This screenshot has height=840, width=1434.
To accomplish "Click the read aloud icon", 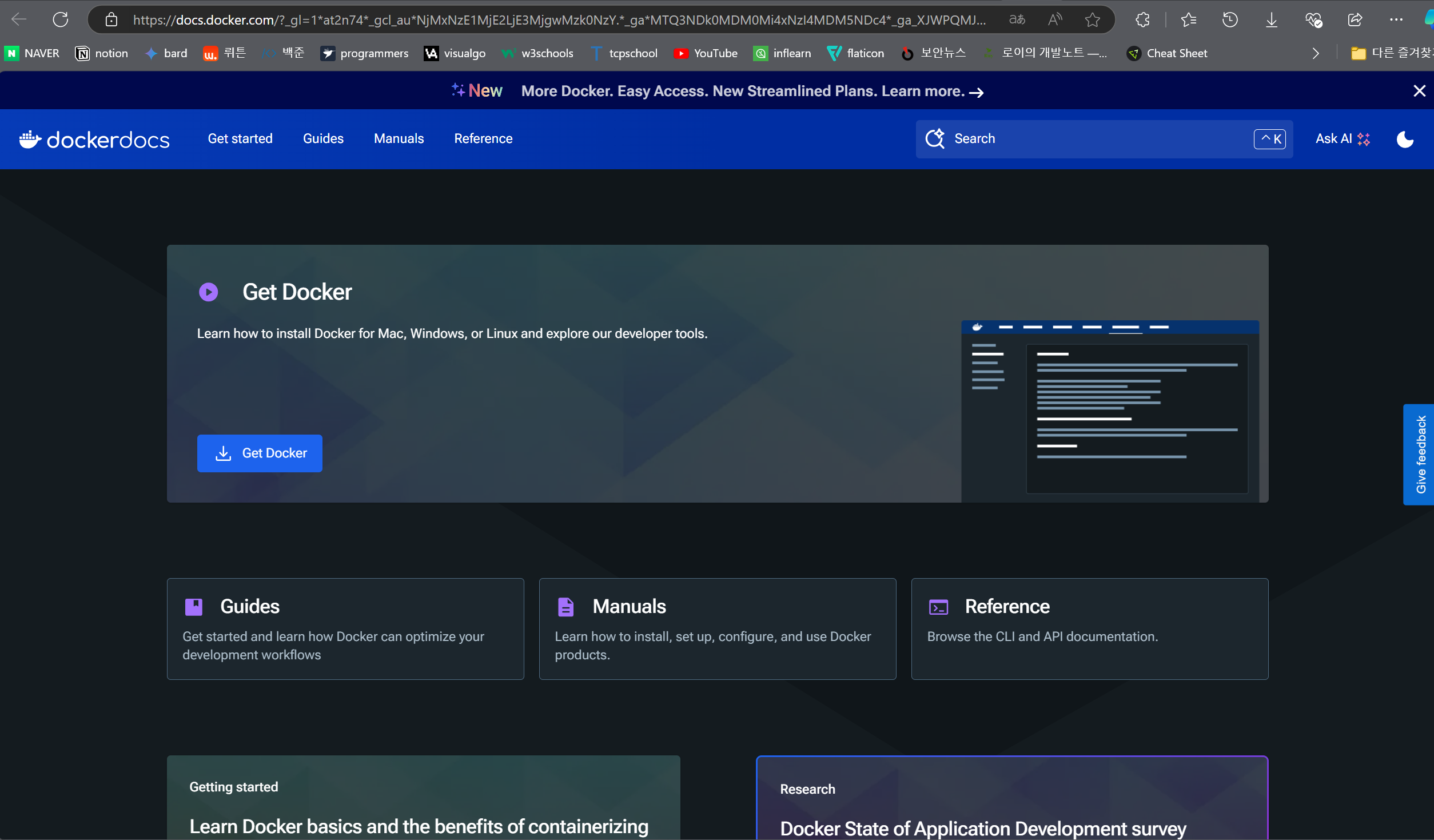I will (1055, 20).
